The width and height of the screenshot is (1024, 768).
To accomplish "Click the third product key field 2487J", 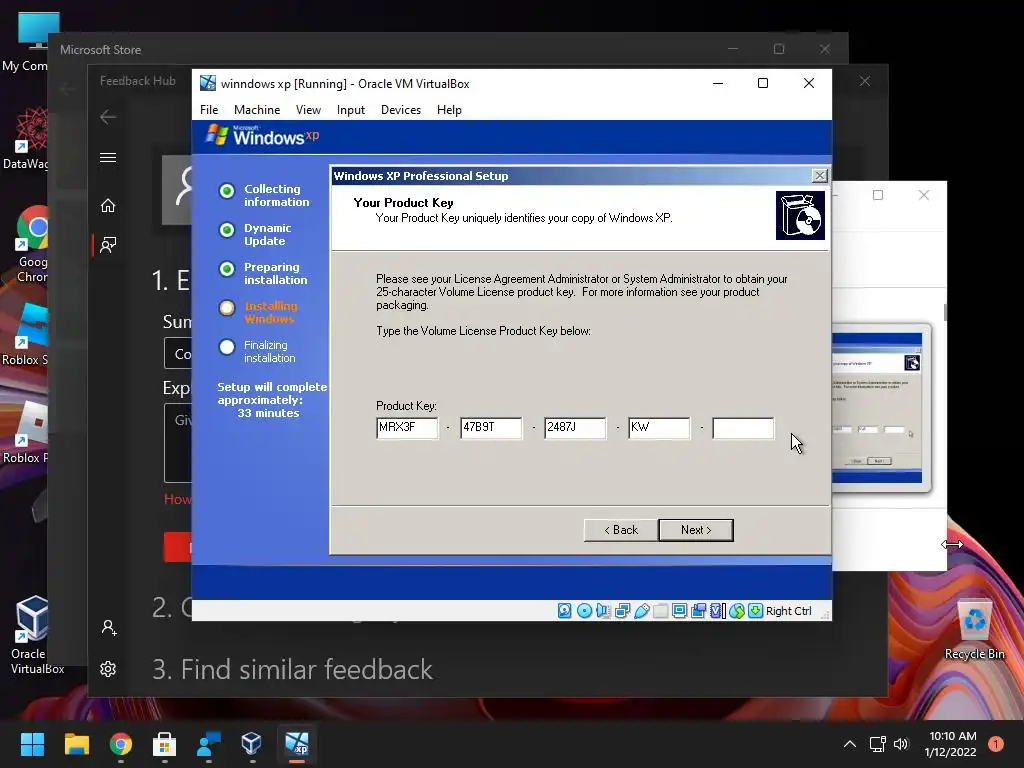I will (575, 428).
